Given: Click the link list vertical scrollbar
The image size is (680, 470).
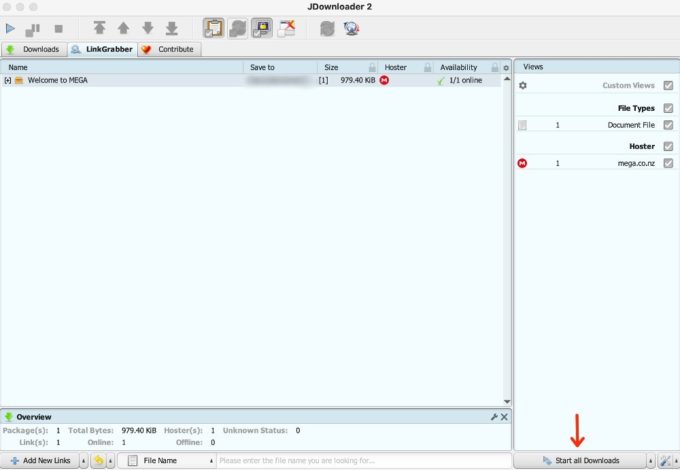Looking at the screenshot, I should [506, 240].
